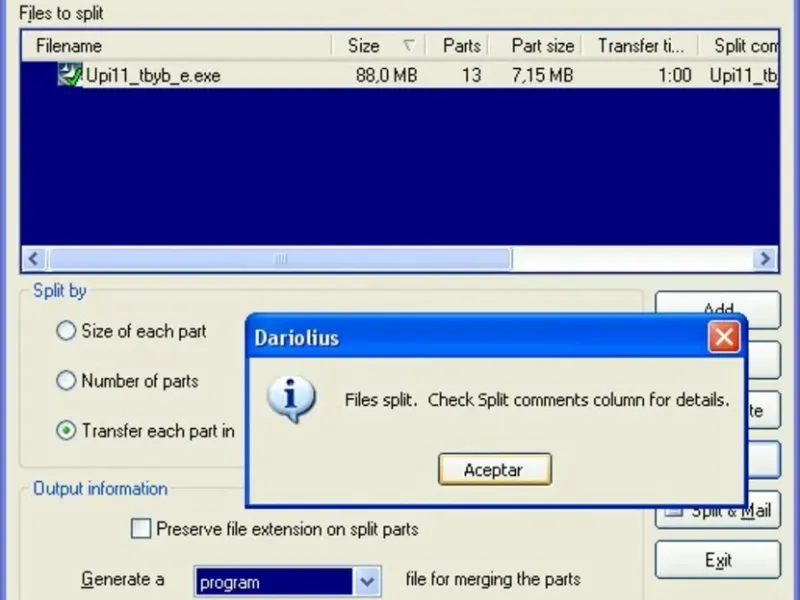Click the Size column sort arrow

(409, 45)
